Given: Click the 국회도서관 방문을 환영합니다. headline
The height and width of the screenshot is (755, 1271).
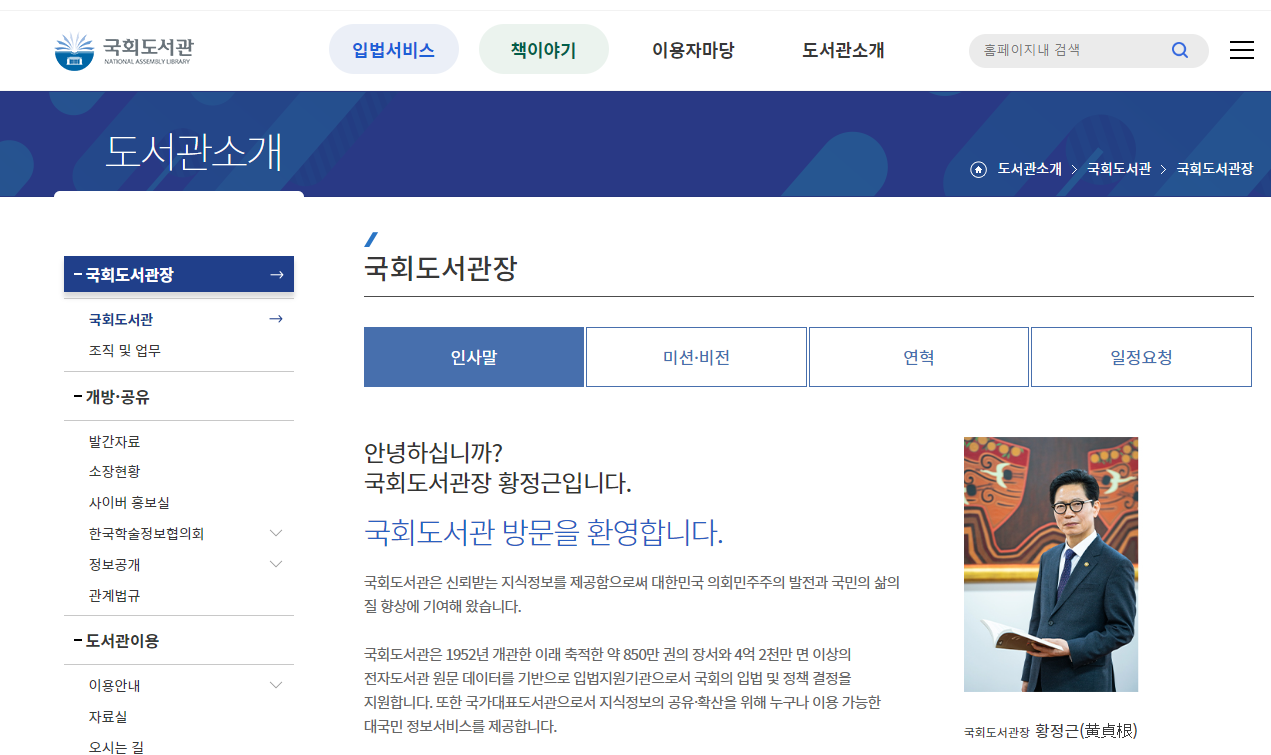Looking at the screenshot, I should click(x=543, y=532).
